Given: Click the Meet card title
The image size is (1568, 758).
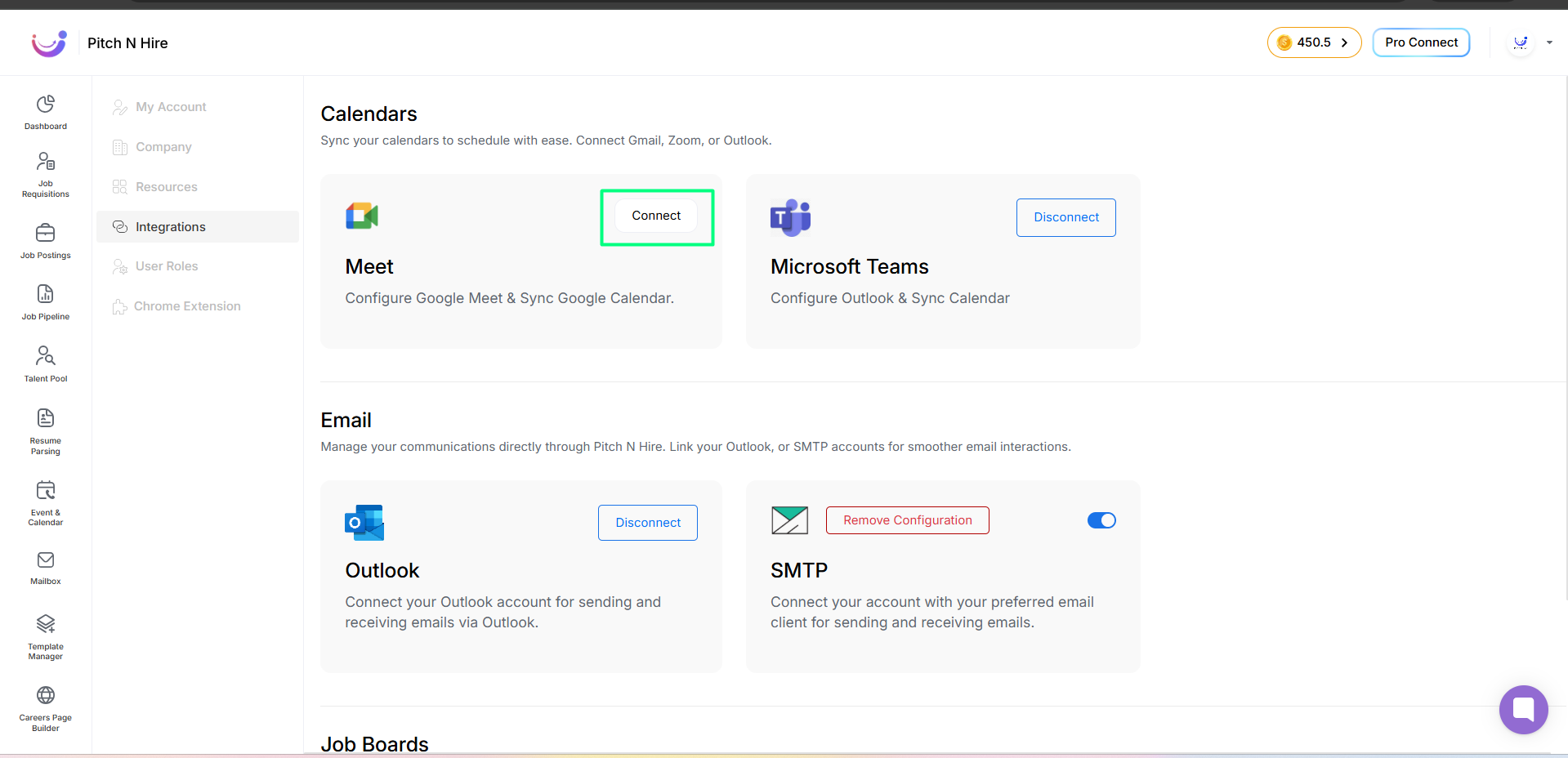Looking at the screenshot, I should [369, 267].
